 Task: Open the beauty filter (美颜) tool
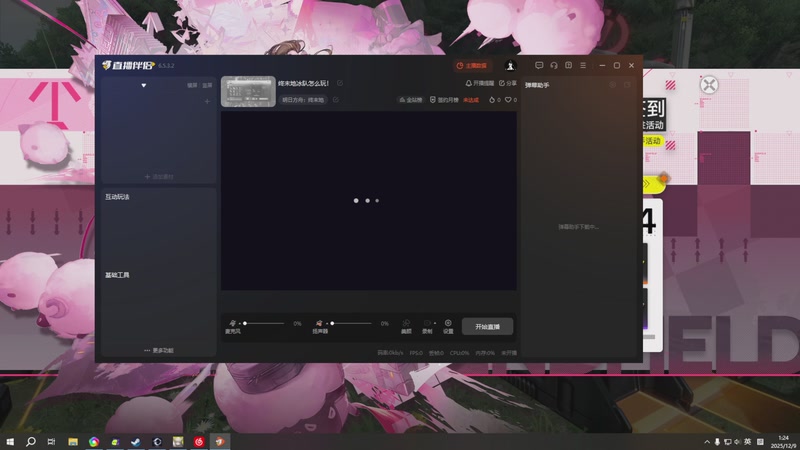pyautogui.click(x=406, y=327)
